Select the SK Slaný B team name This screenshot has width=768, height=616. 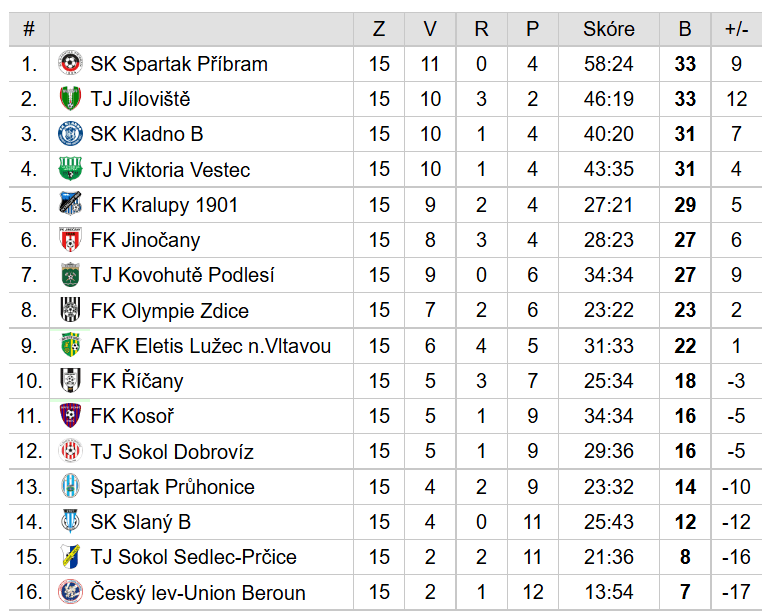[x=141, y=522]
